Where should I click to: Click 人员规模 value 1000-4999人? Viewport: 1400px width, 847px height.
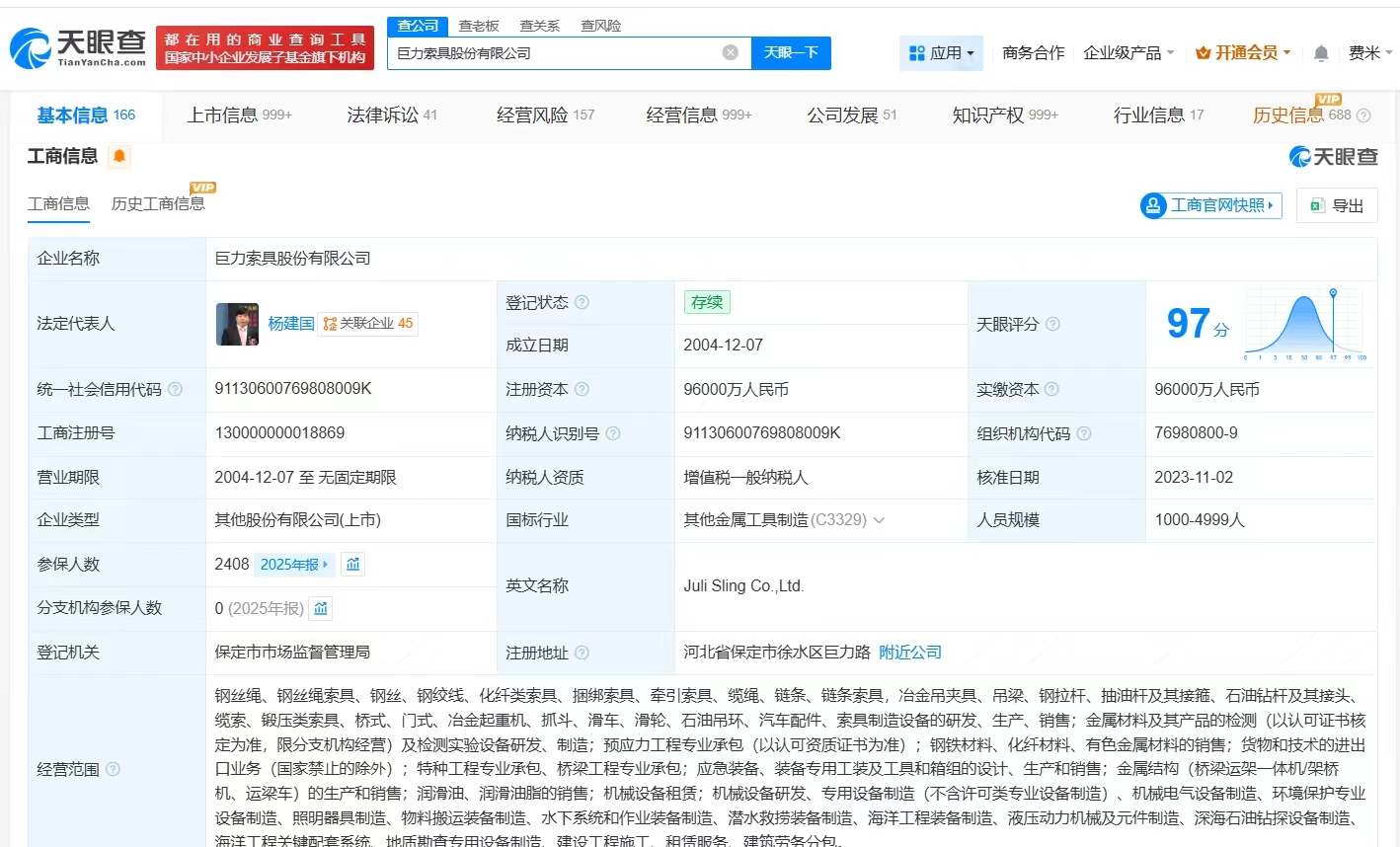click(1200, 520)
